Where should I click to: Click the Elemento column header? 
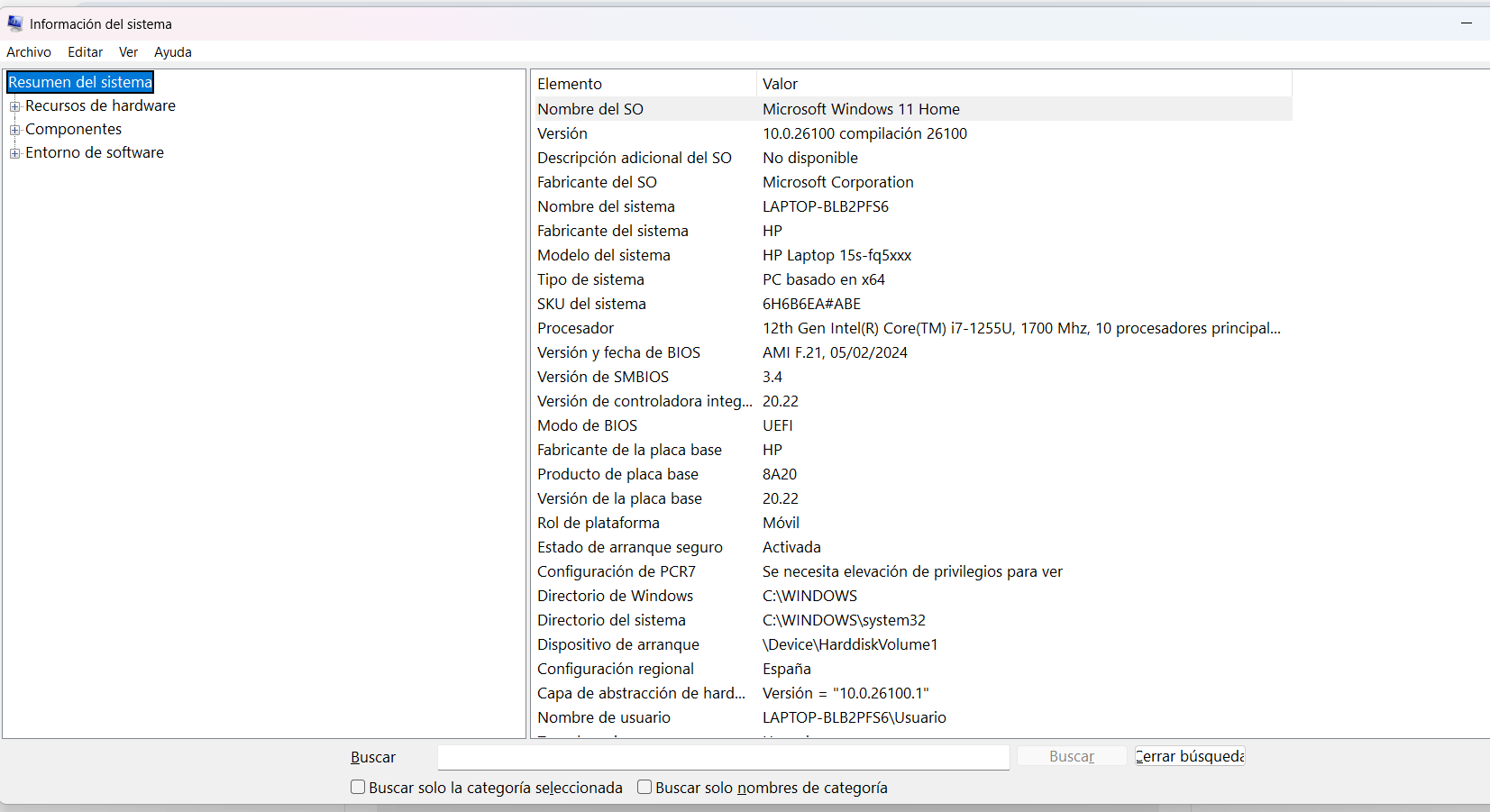point(644,84)
